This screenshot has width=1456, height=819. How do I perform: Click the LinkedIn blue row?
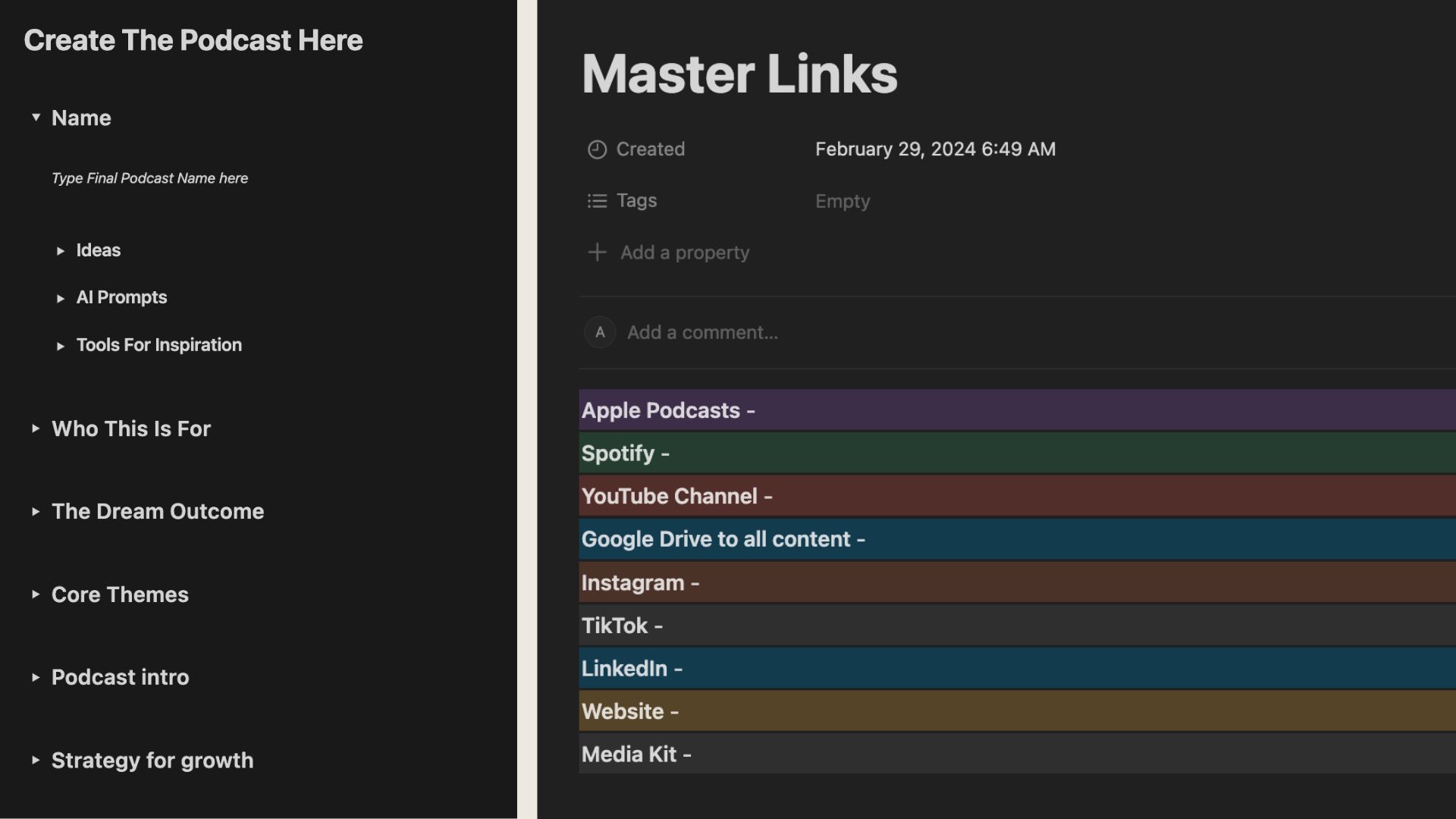1017,668
